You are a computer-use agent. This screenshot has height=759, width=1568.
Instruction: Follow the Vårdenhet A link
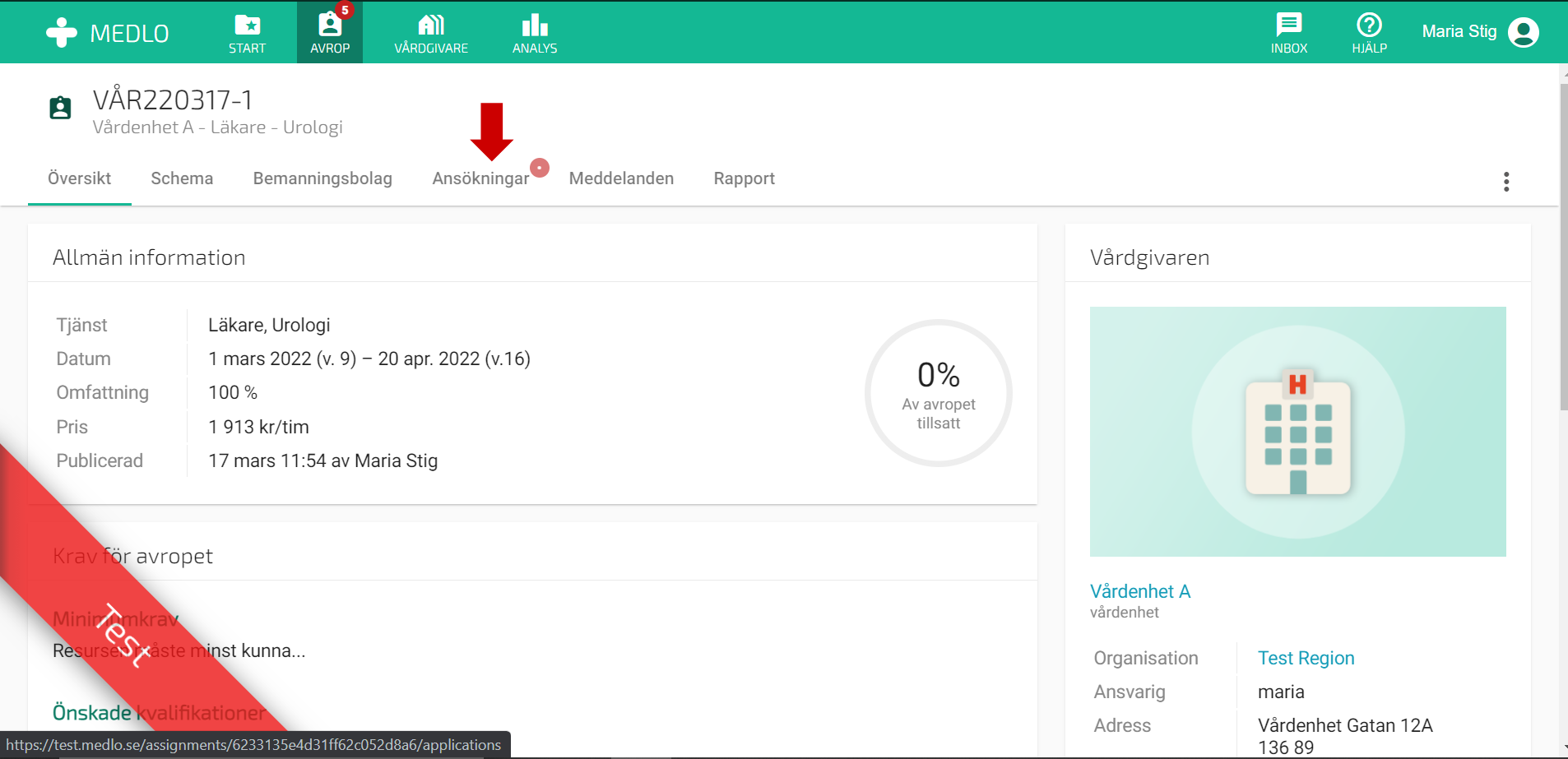pyautogui.click(x=1140, y=591)
